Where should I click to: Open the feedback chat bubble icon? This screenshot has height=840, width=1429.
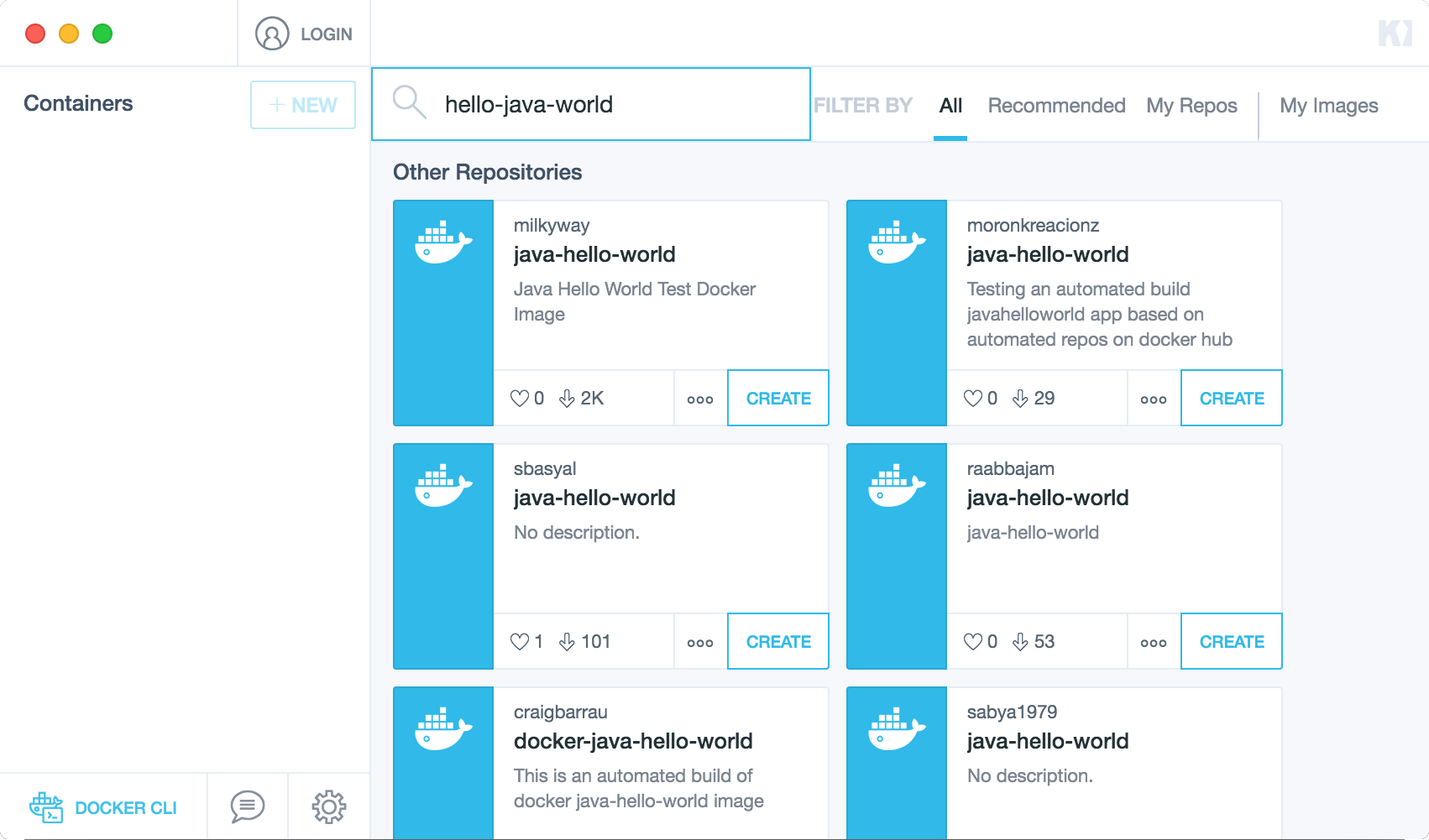(x=248, y=807)
